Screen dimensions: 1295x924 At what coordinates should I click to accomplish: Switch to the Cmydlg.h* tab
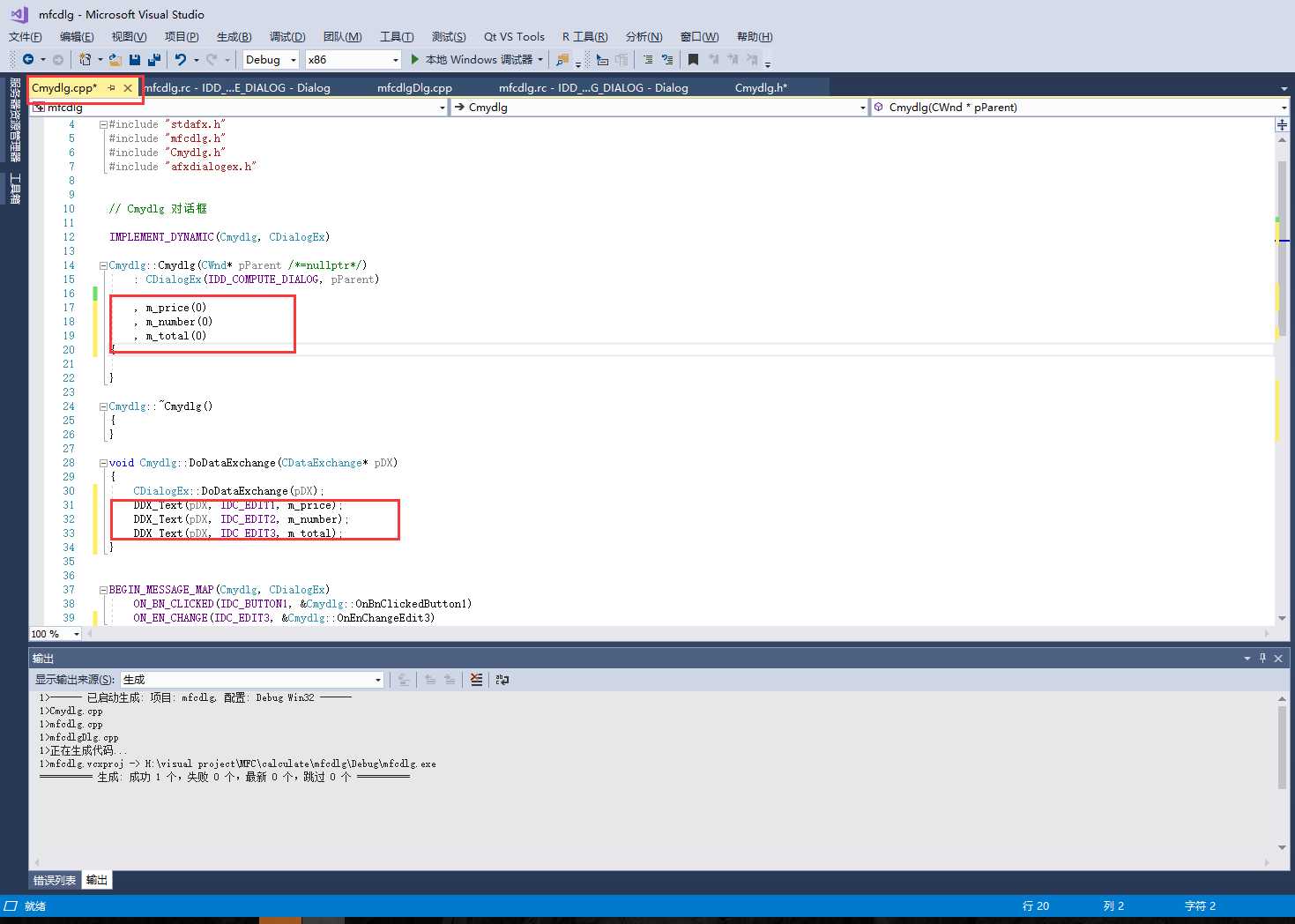coord(761,88)
